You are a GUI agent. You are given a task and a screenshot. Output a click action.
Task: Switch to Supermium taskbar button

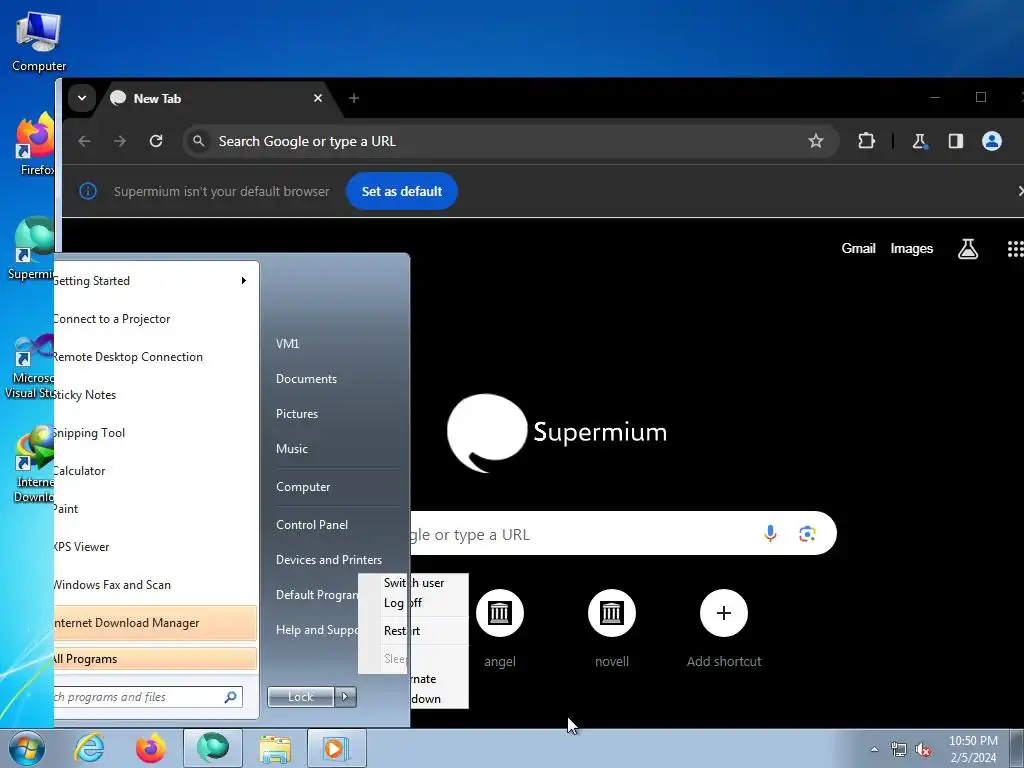coord(213,748)
